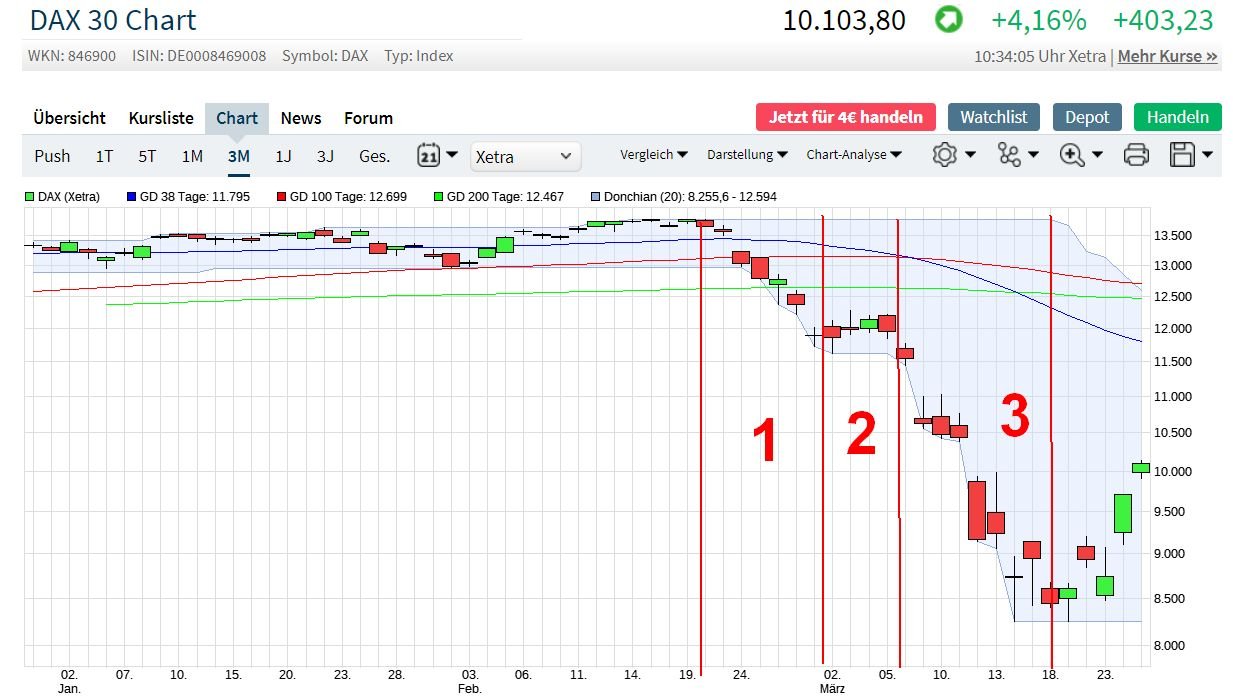Click the Feb. x-axis label
The width and height of the screenshot is (1233, 699).
(x=470, y=689)
